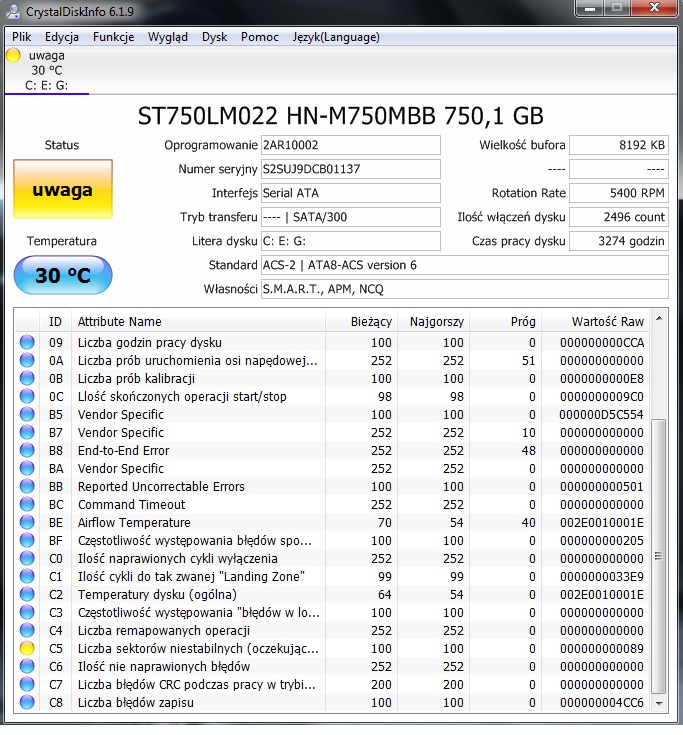The width and height of the screenshot is (683, 735).
Task: Click the Wartość Raw column header
Action: coord(596,322)
